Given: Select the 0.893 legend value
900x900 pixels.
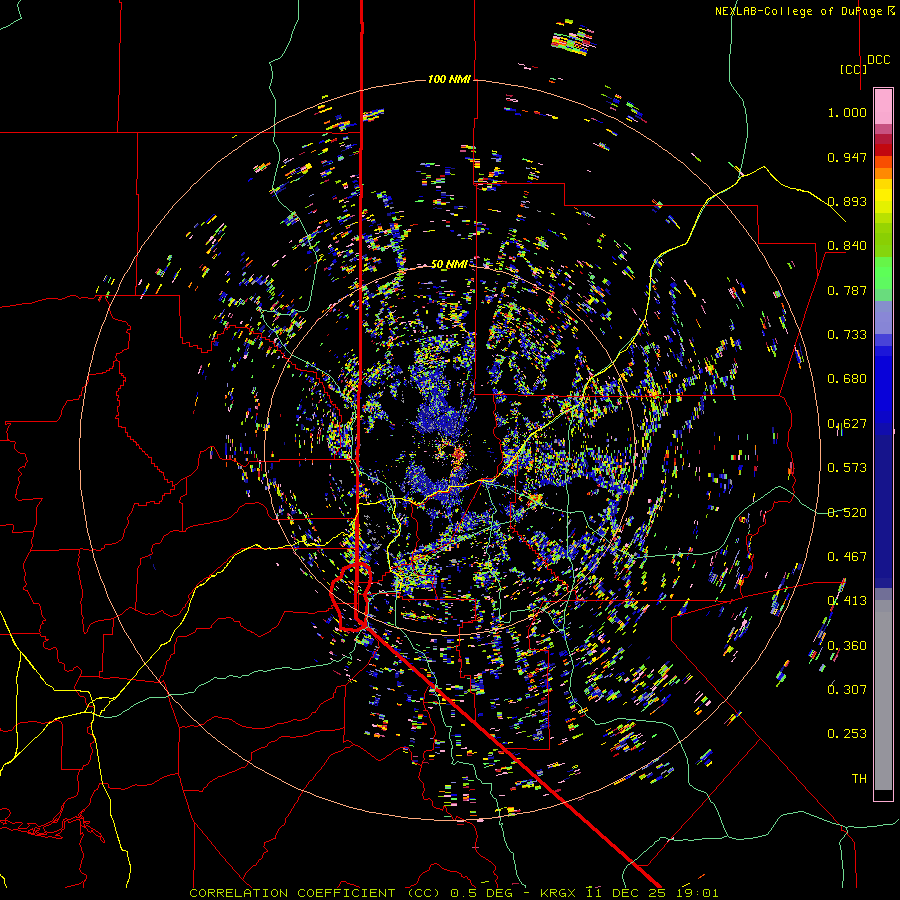Looking at the screenshot, I should pos(847,201).
